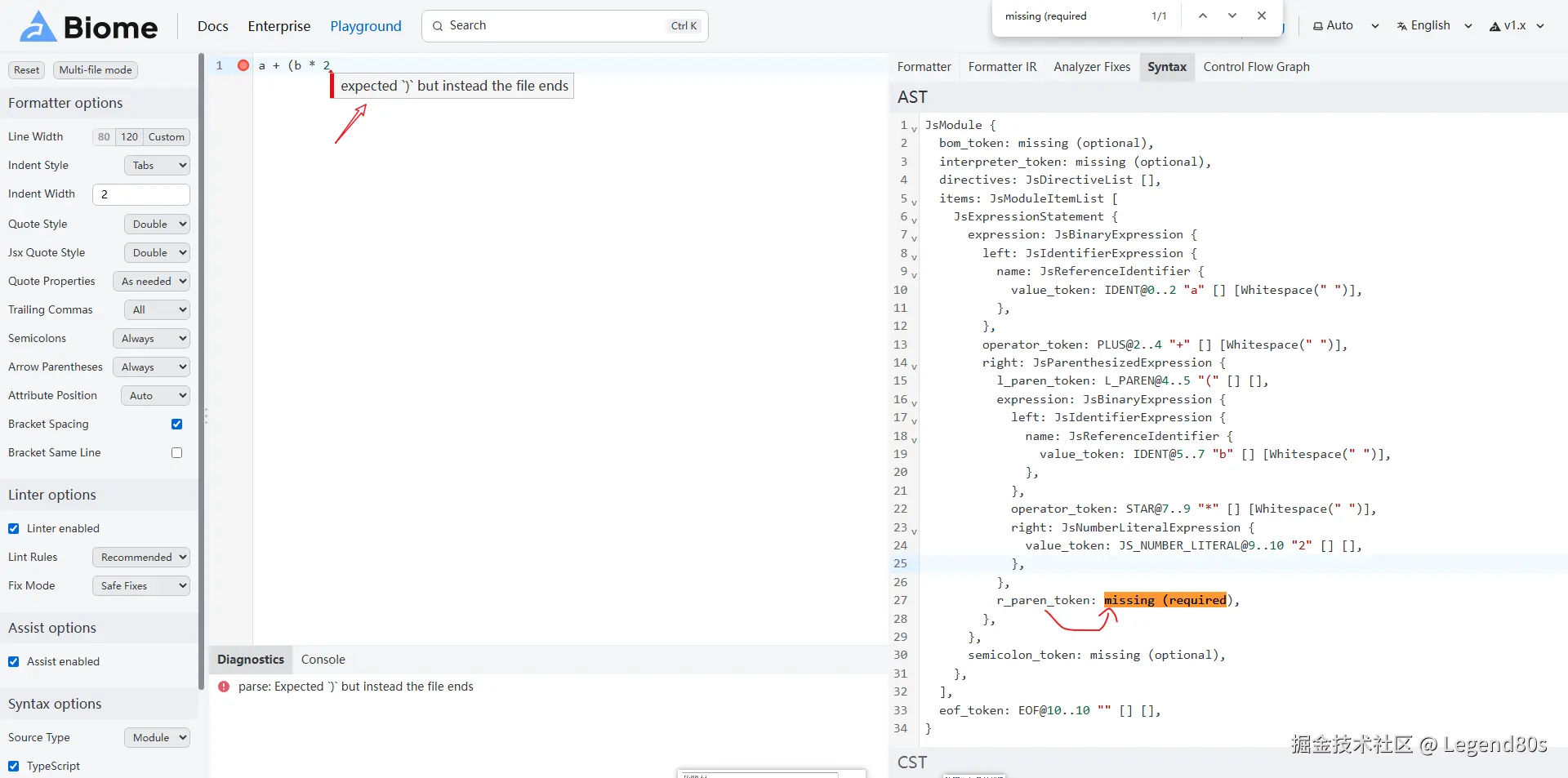Collapse JsModule node on AST line 1

click(x=914, y=127)
